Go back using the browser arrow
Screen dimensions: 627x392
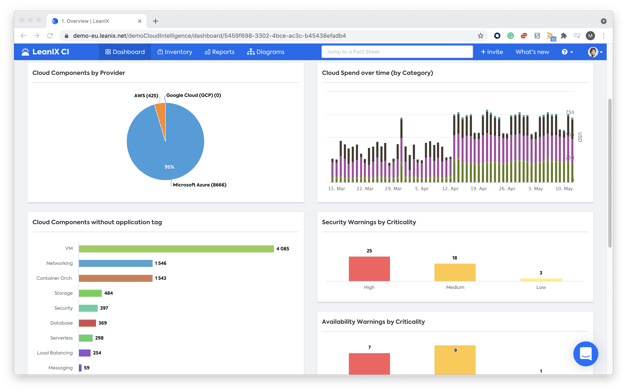(23, 36)
